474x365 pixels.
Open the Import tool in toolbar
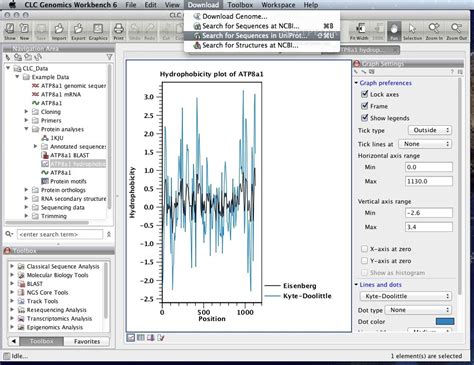pyautogui.click(x=59, y=31)
